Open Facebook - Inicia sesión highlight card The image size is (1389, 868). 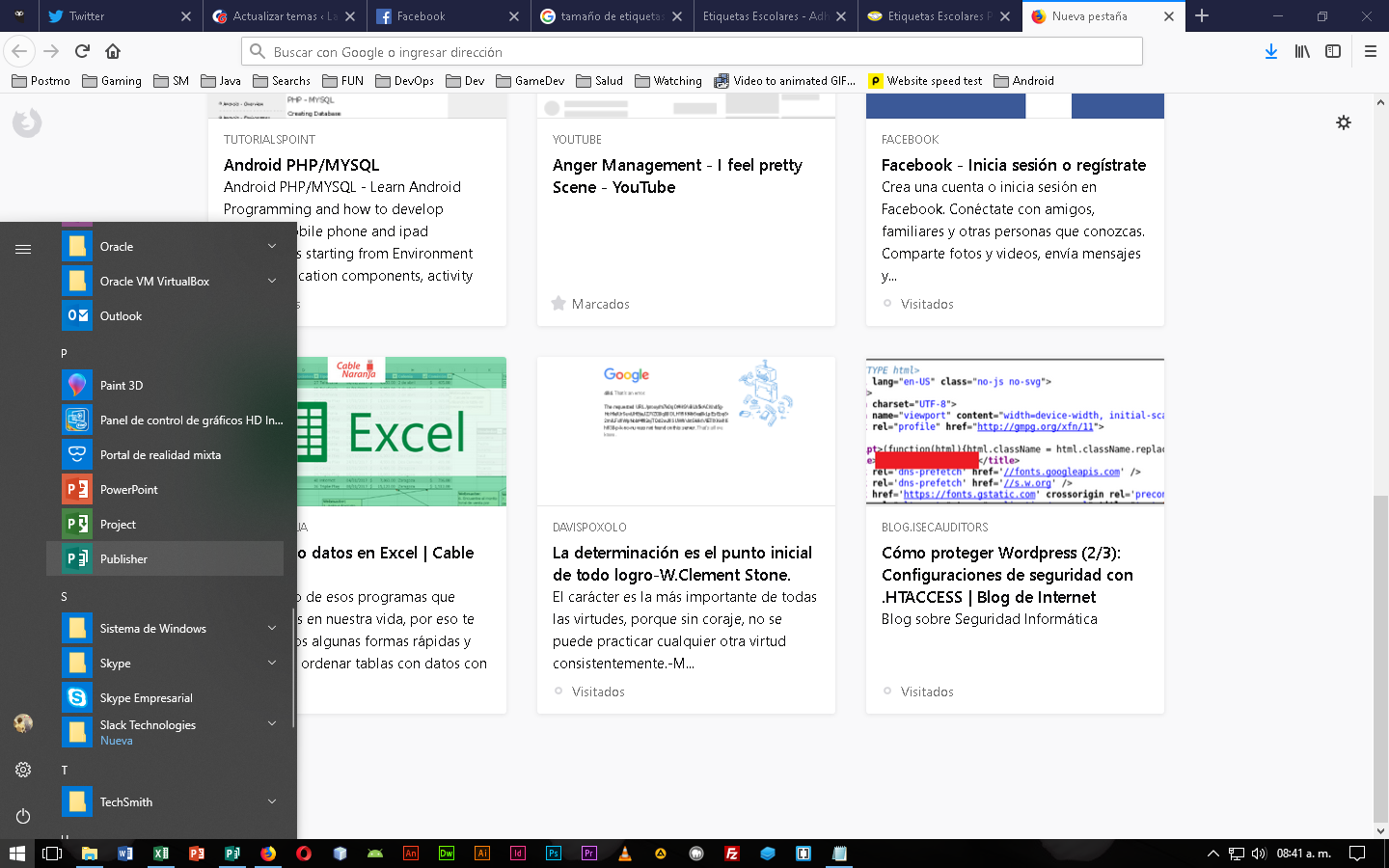pos(1015,210)
